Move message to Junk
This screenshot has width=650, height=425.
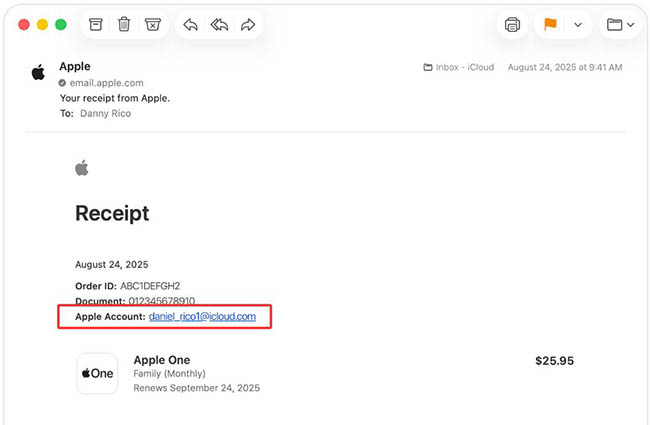[x=153, y=24]
